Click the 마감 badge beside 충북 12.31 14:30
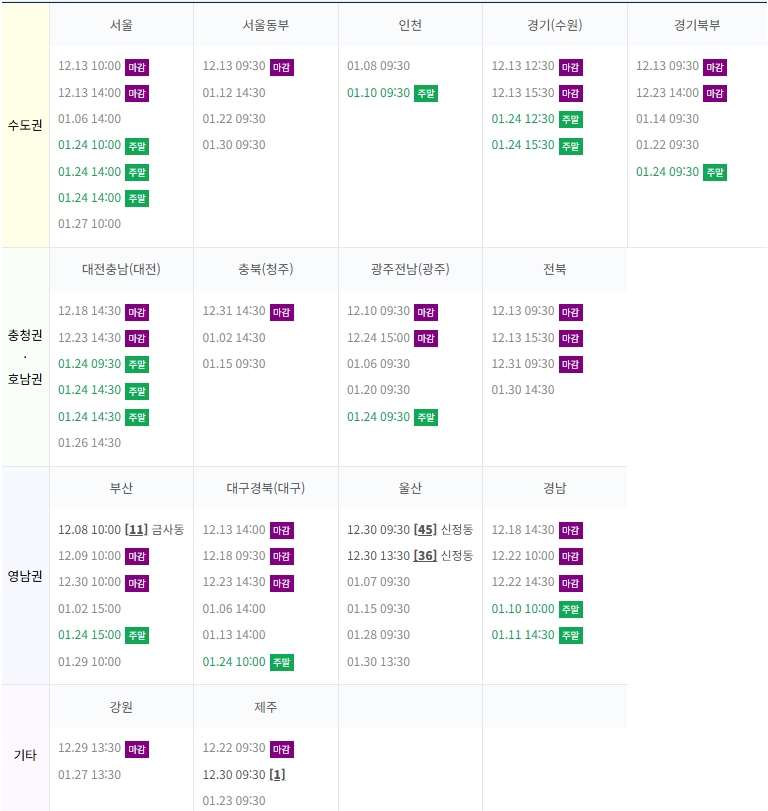This screenshot has height=811, width=768. [282, 312]
